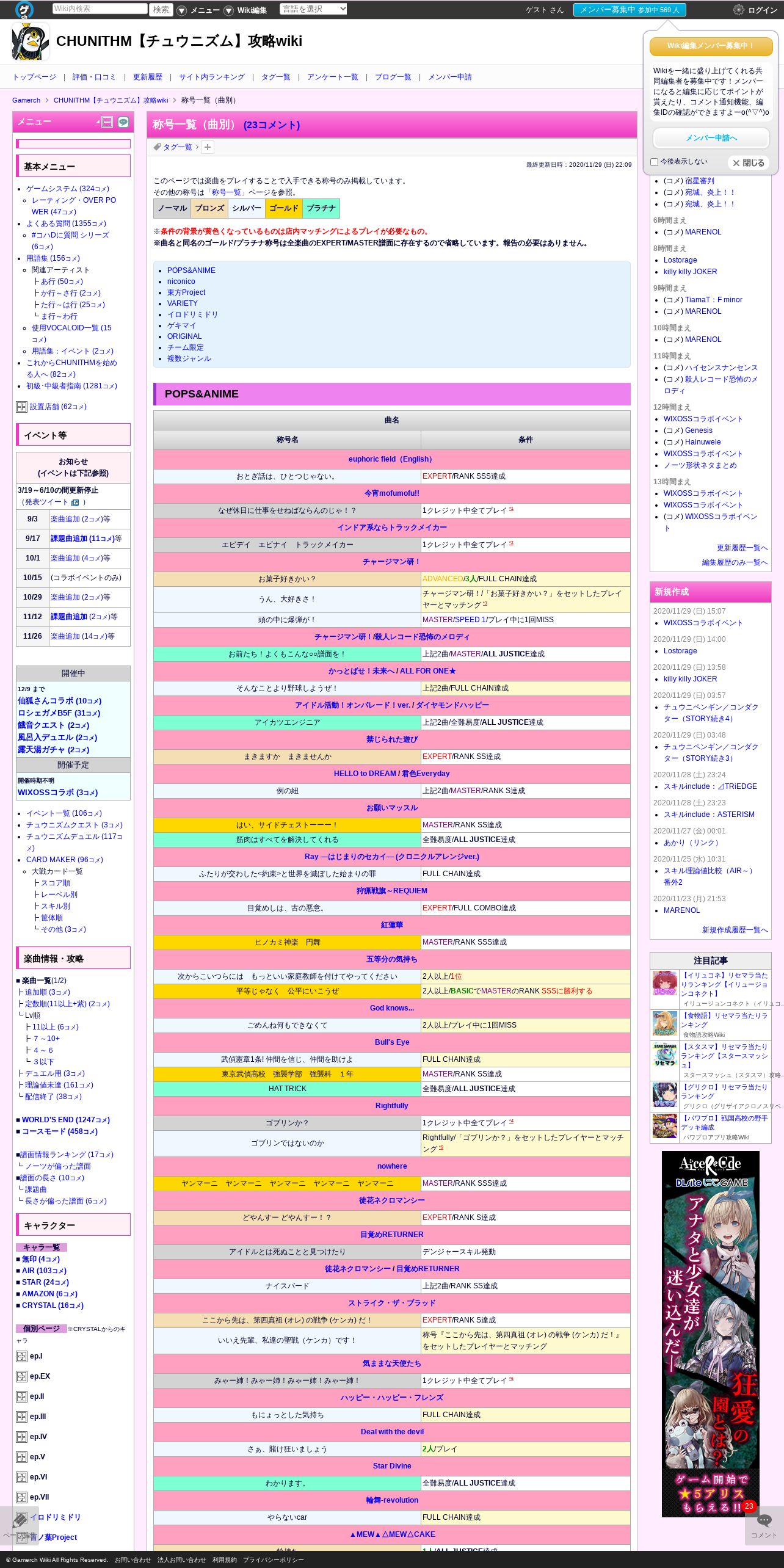
Task: Open WORLD'S END (1247コメ) link
Action: point(66,1120)
